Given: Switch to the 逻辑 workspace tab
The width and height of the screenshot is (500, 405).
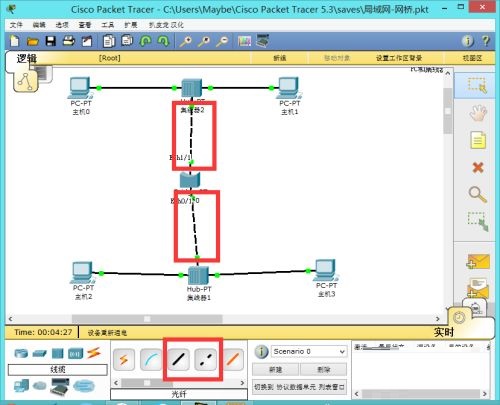Looking at the screenshot, I should tap(27, 58).
